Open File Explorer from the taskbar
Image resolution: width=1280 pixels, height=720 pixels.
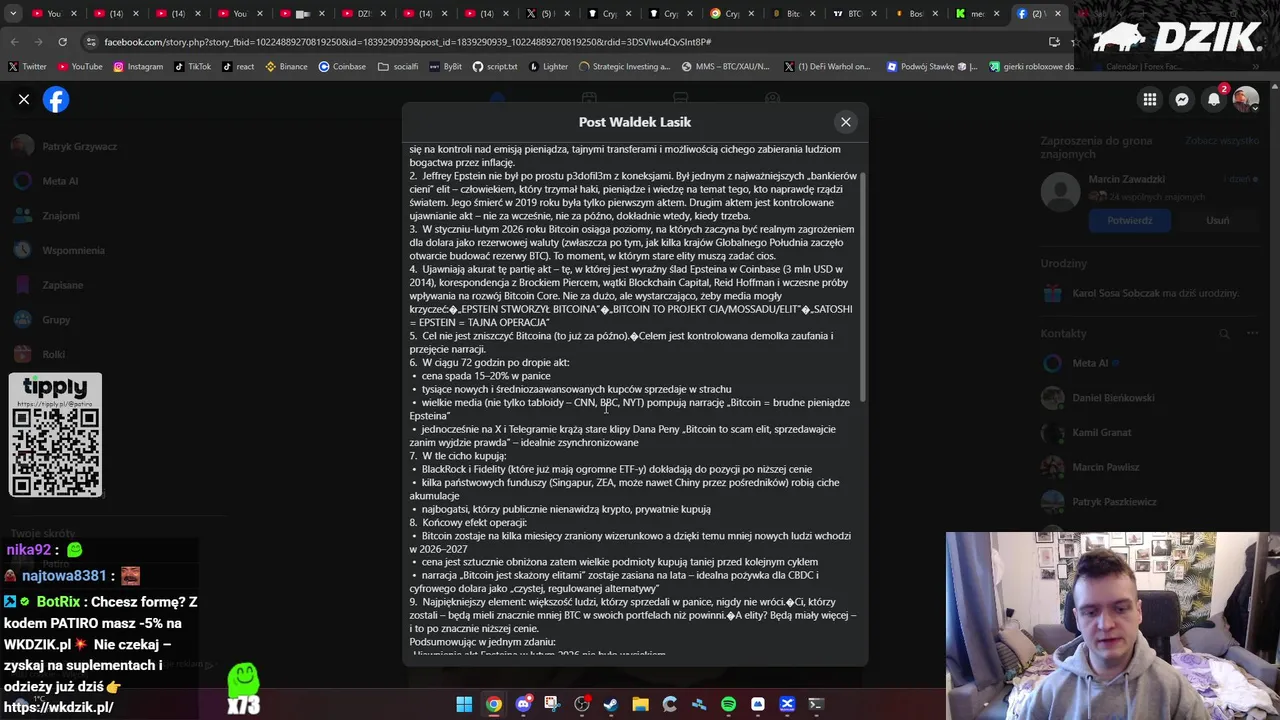pyautogui.click(x=640, y=704)
